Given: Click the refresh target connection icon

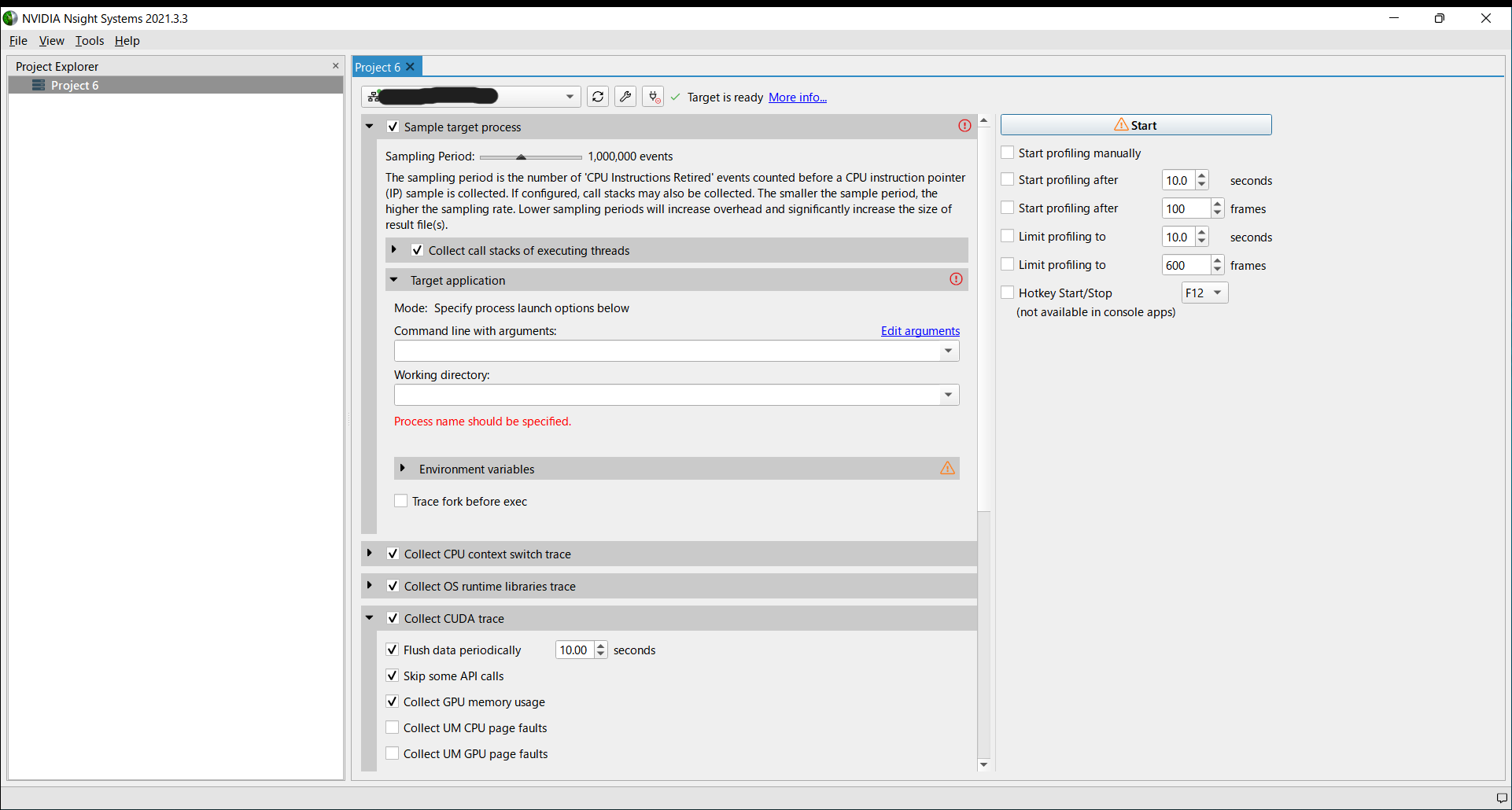Looking at the screenshot, I should click(598, 97).
